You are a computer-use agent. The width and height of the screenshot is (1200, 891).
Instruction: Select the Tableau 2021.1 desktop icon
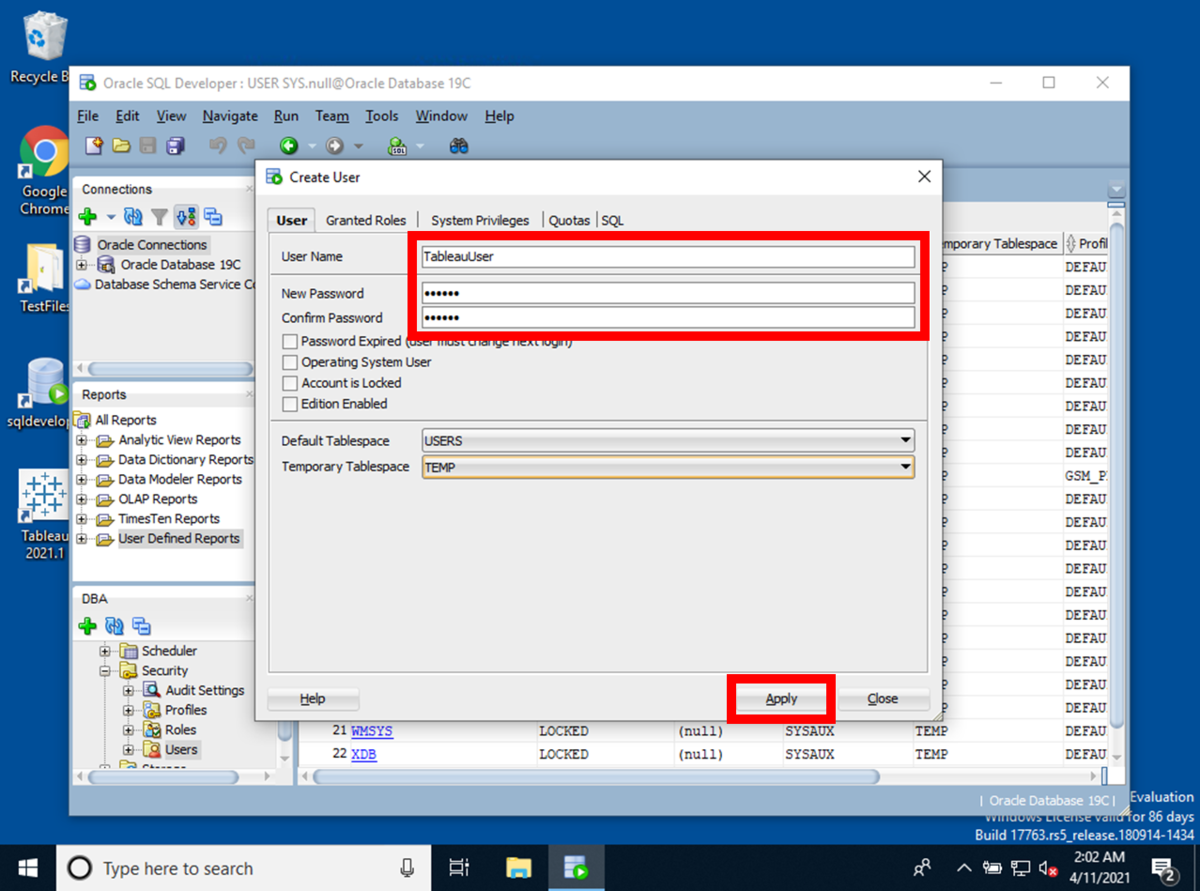coord(44,515)
